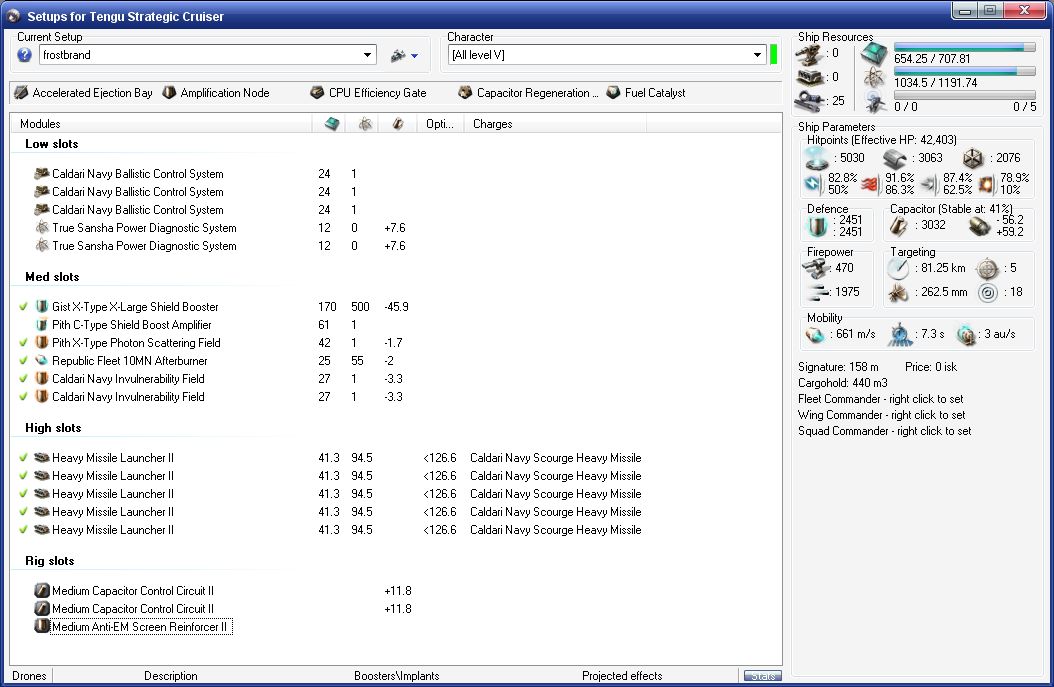Click the Cargohold: 440 m3 text

[x=842, y=383]
